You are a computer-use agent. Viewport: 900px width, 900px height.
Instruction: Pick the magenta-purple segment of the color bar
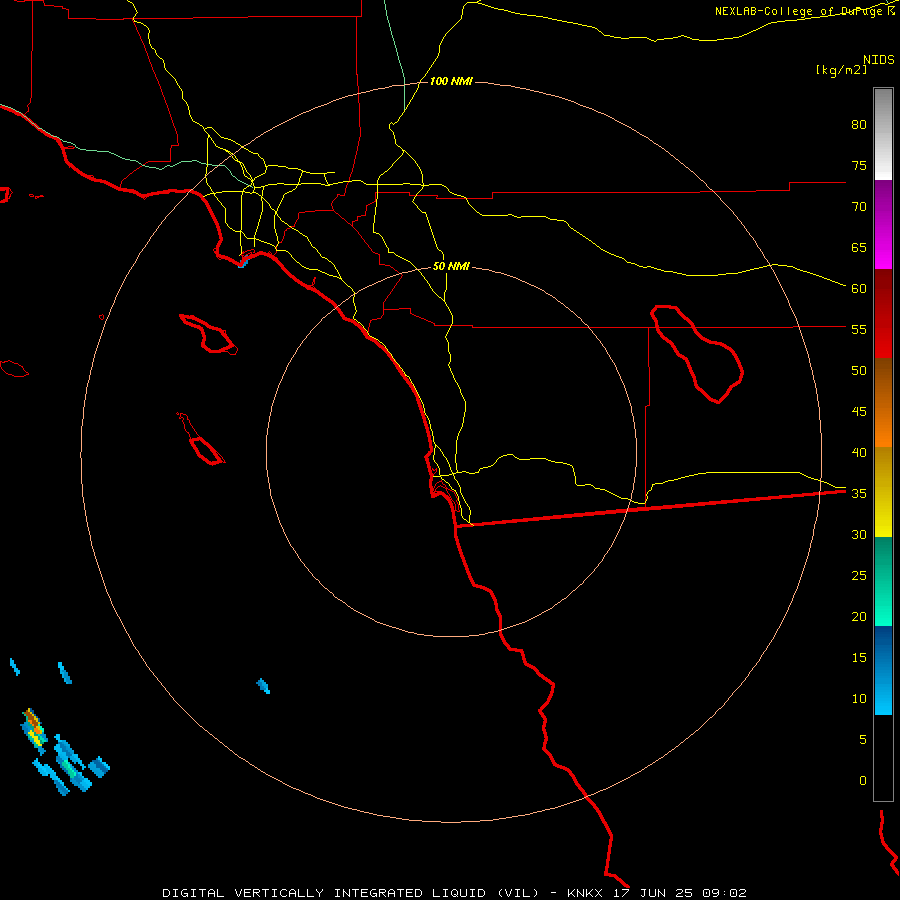coord(883,224)
